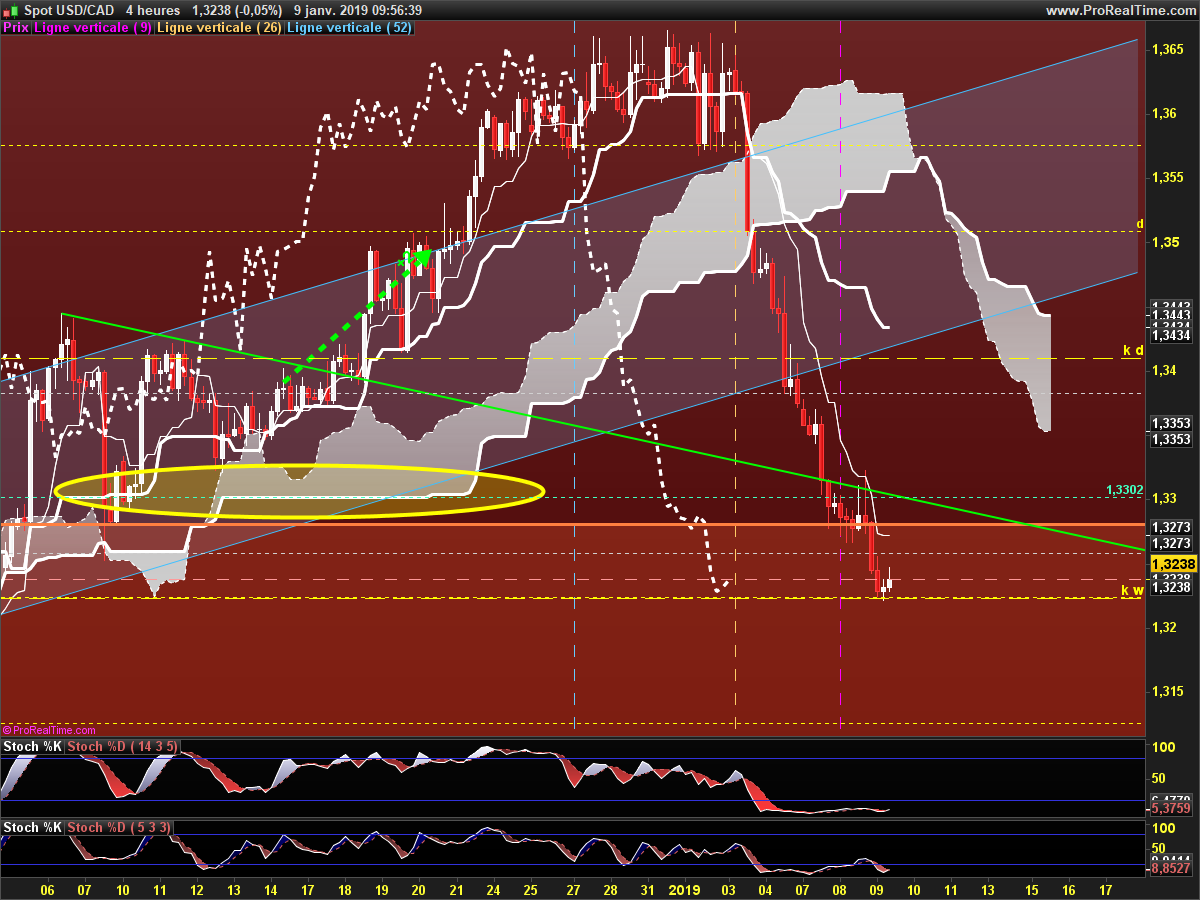Click the red 5,3759 stochastic value tag
Screen dimensions: 1200x900
[1170, 809]
